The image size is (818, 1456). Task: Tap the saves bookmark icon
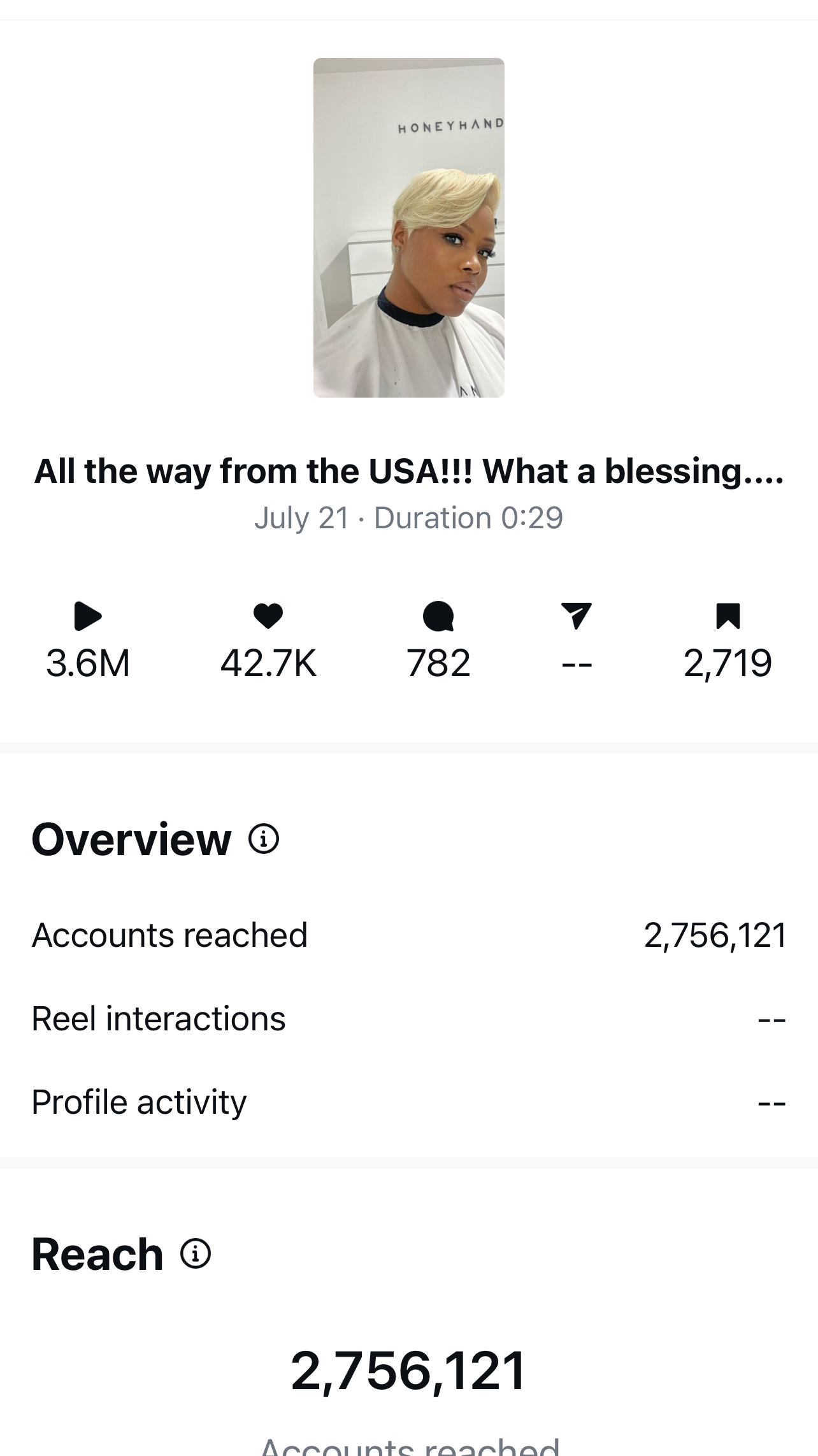[728, 616]
